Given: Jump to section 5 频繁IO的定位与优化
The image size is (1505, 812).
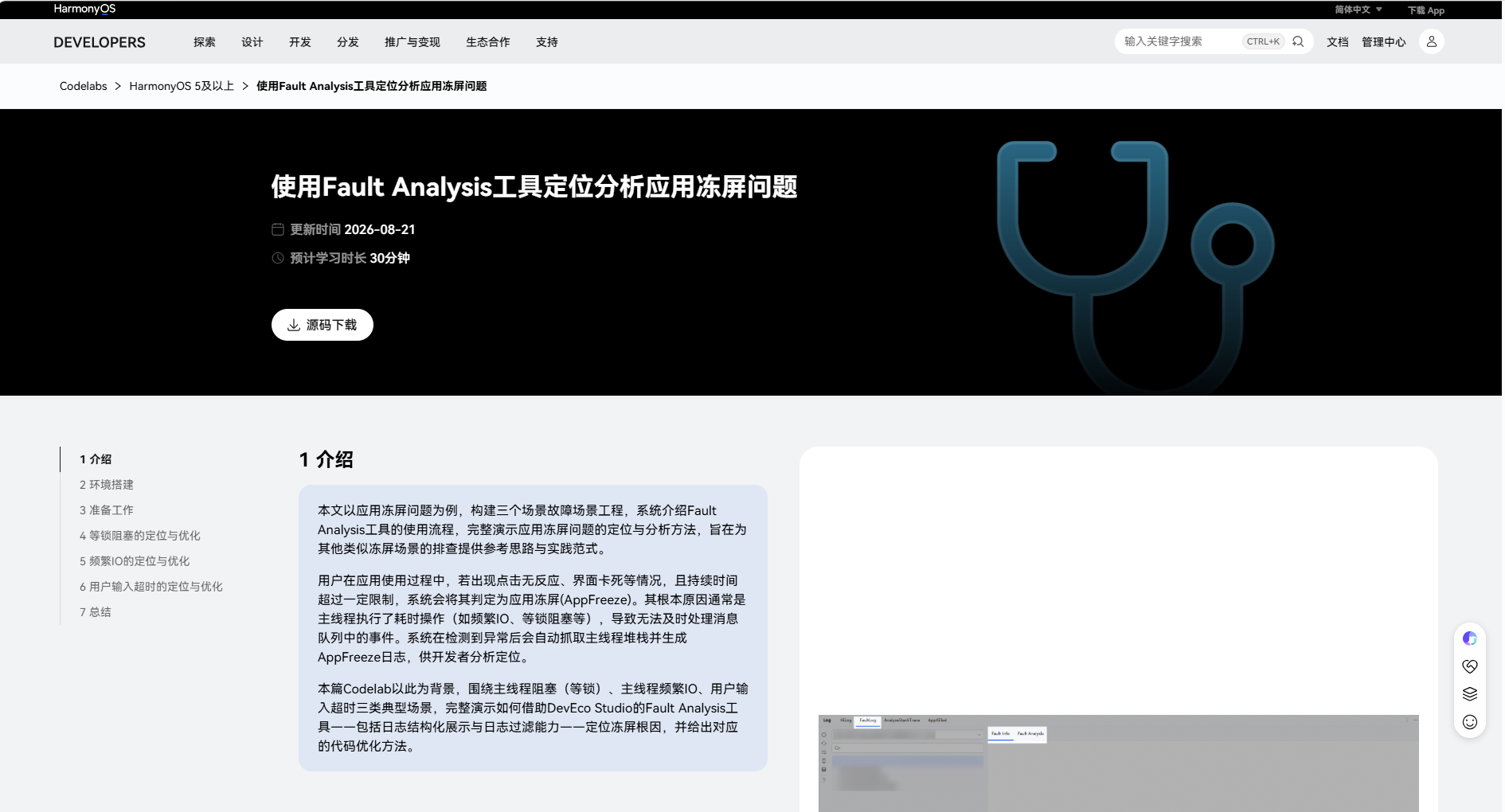Looking at the screenshot, I should pyautogui.click(x=135, y=561).
